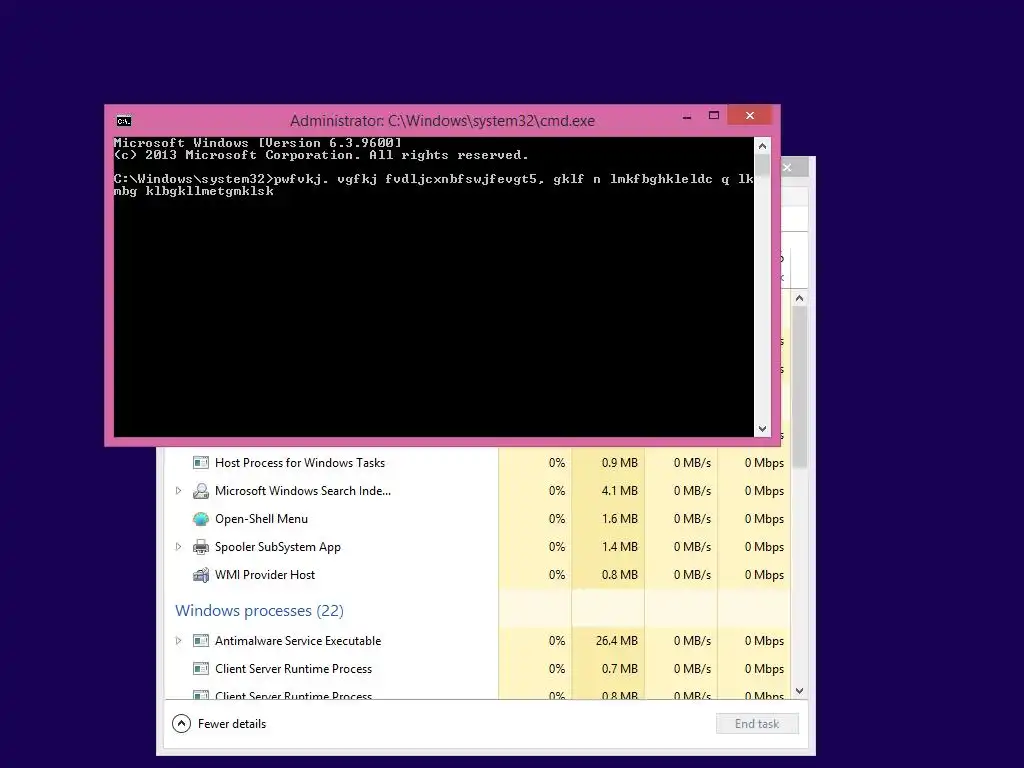Viewport: 1024px width, 768px height.
Task: Click the command prompt typed text line
Action: pos(434,185)
